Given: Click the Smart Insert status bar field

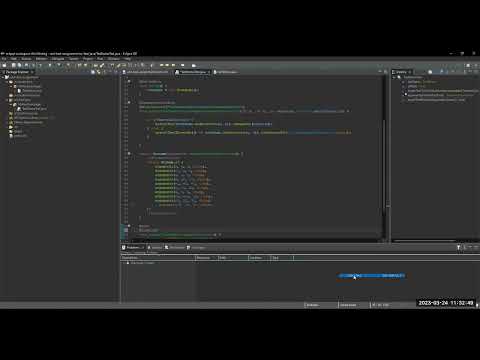Looking at the screenshot, I should (354, 305).
